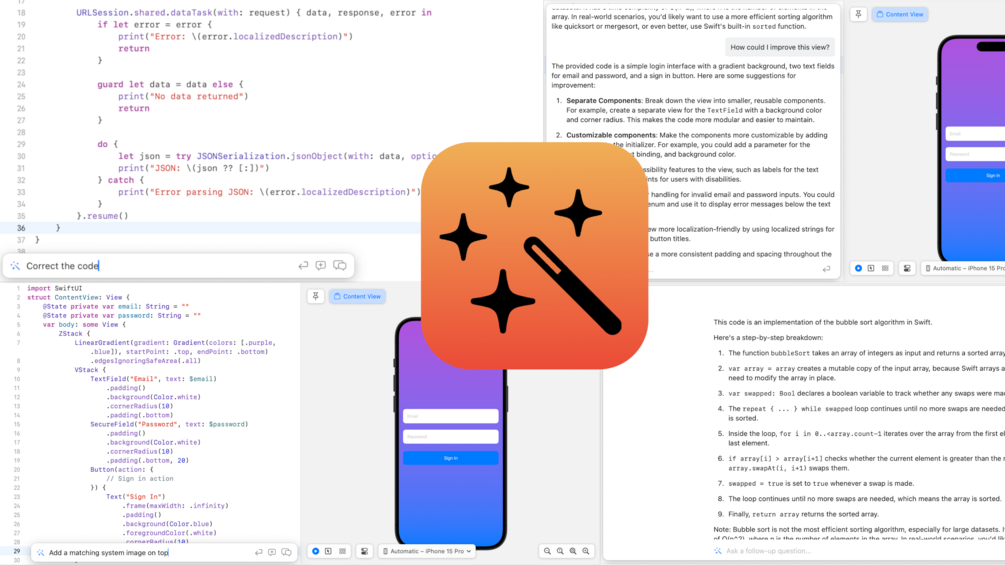Viewport: 1005px width, 565px height.
Task: Zoom to fit in bottom canvas
Action: (573, 551)
